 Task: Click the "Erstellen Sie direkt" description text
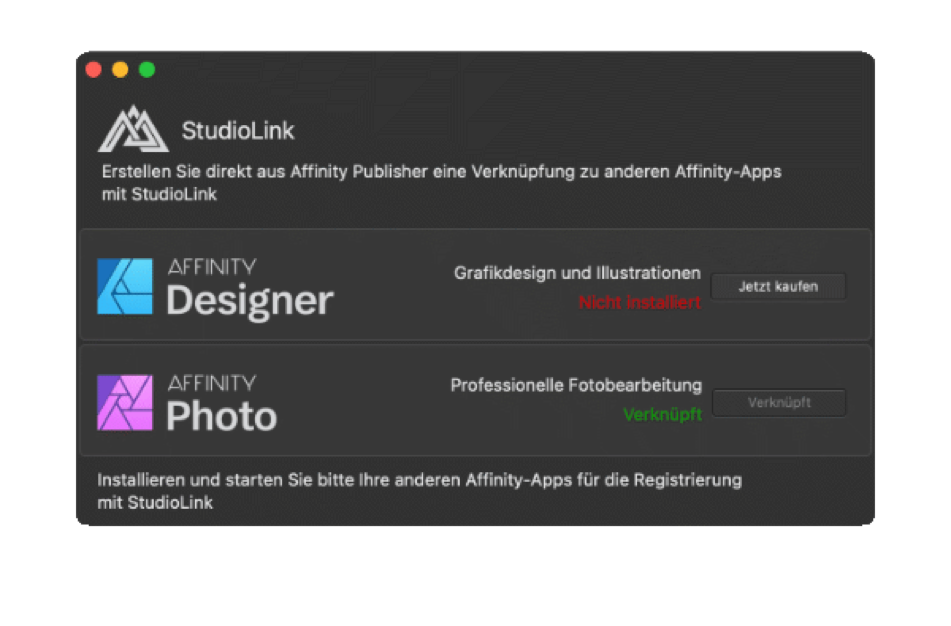point(440,172)
